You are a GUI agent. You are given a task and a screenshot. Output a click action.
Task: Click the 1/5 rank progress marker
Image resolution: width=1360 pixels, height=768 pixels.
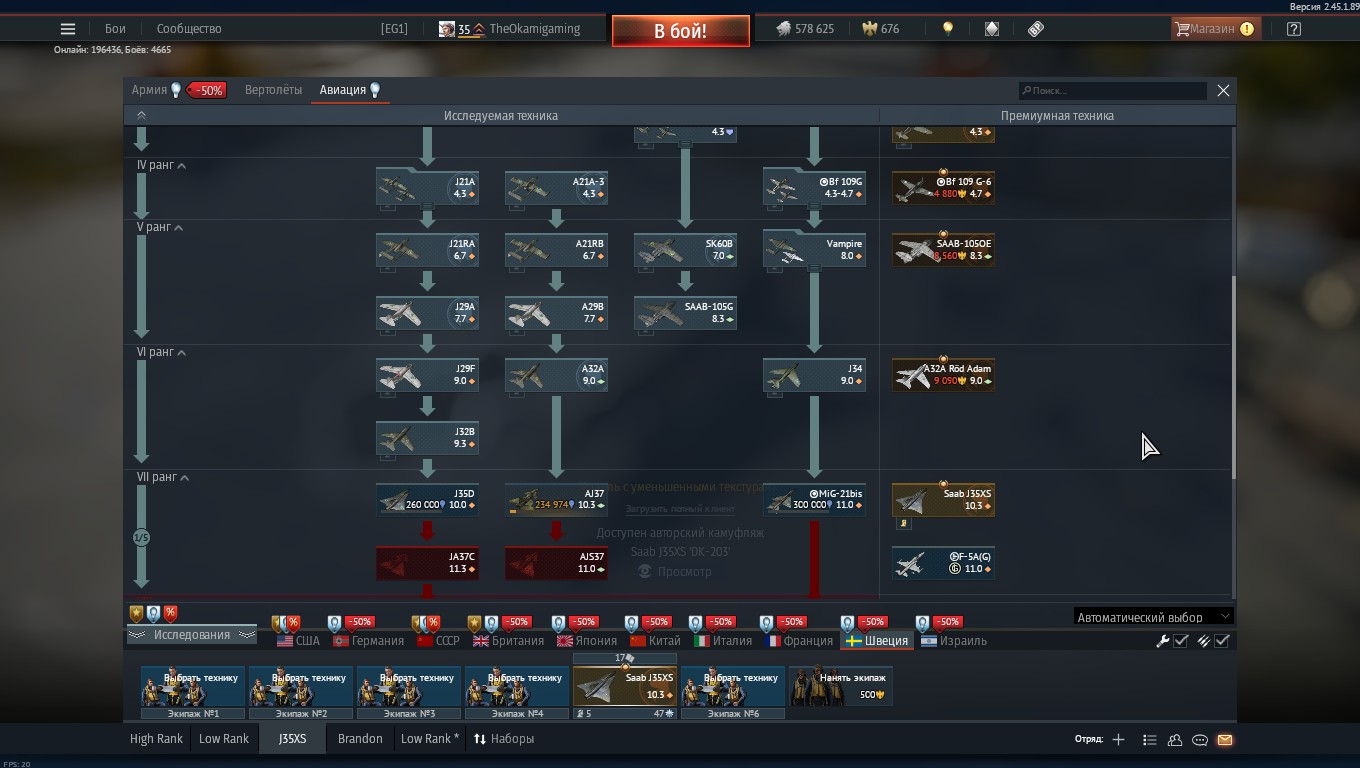tap(141, 538)
